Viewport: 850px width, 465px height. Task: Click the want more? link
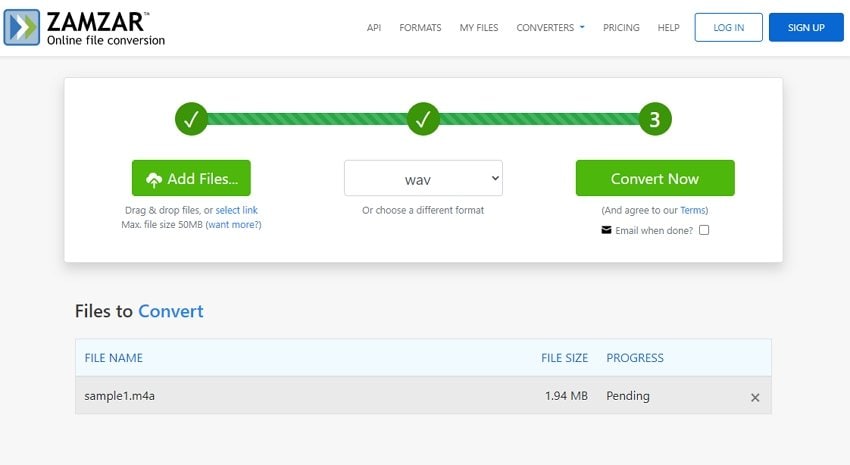[233, 224]
